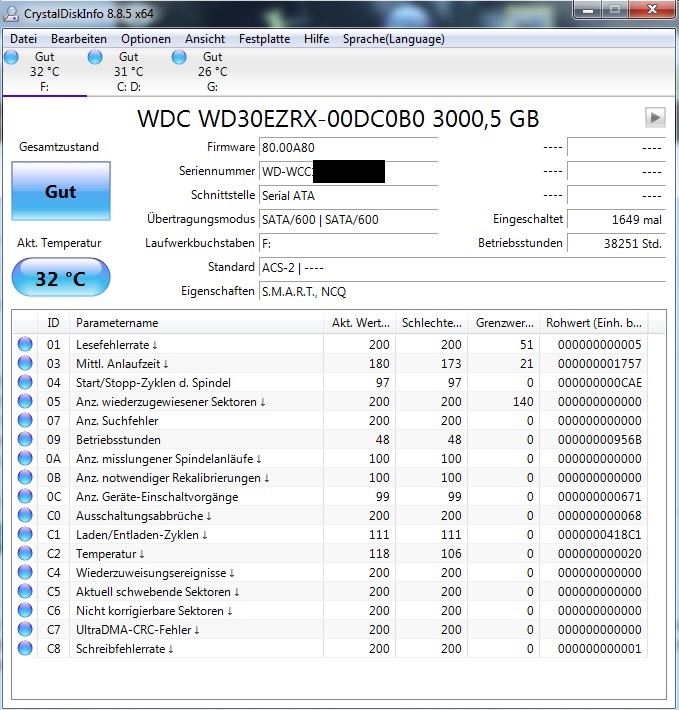Image resolution: width=679 pixels, height=710 pixels.
Task: Click the Betriebsstunden value 38251 Std.
Action: tap(617, 244)
